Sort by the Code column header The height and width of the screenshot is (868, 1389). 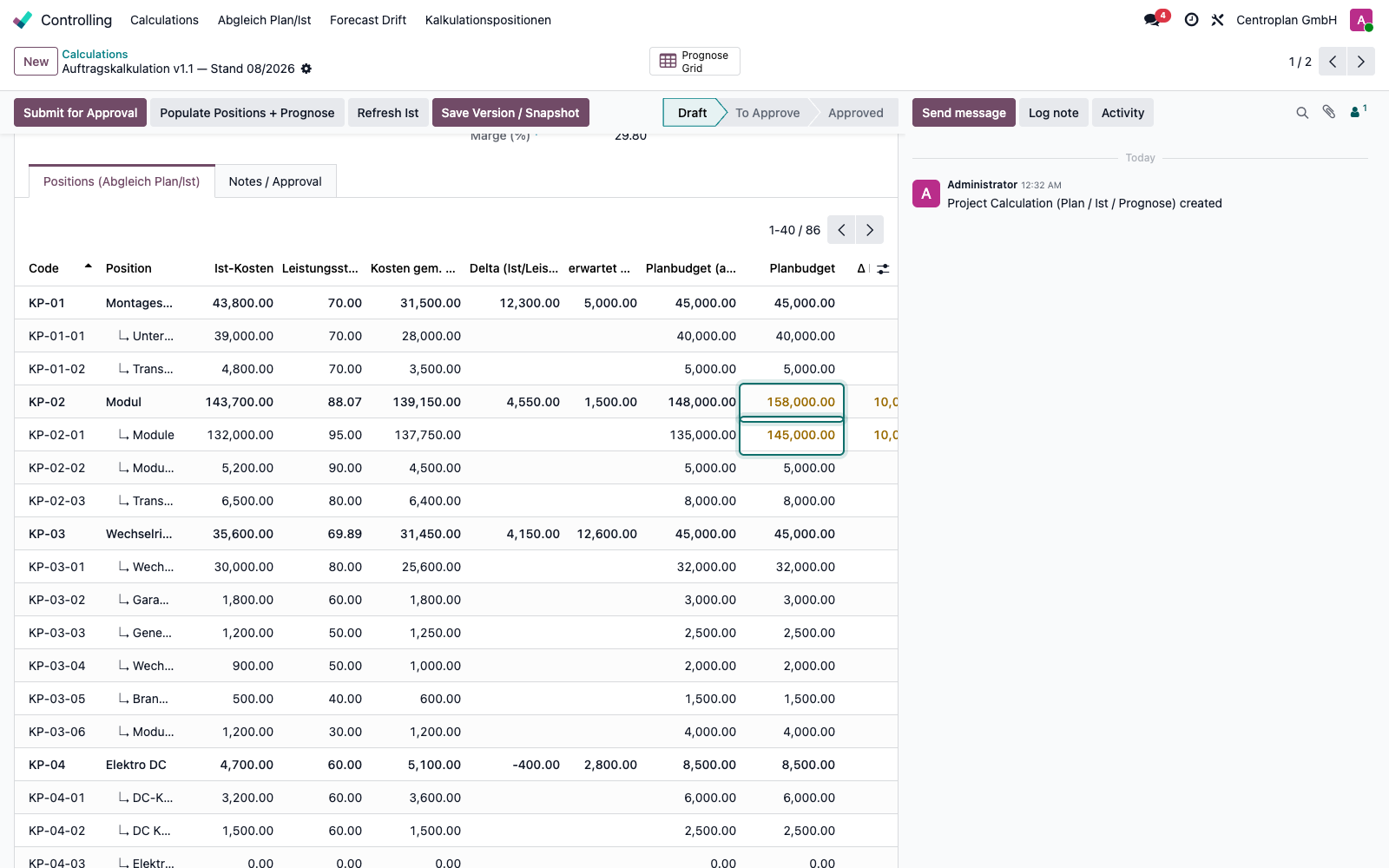point(44,268)
